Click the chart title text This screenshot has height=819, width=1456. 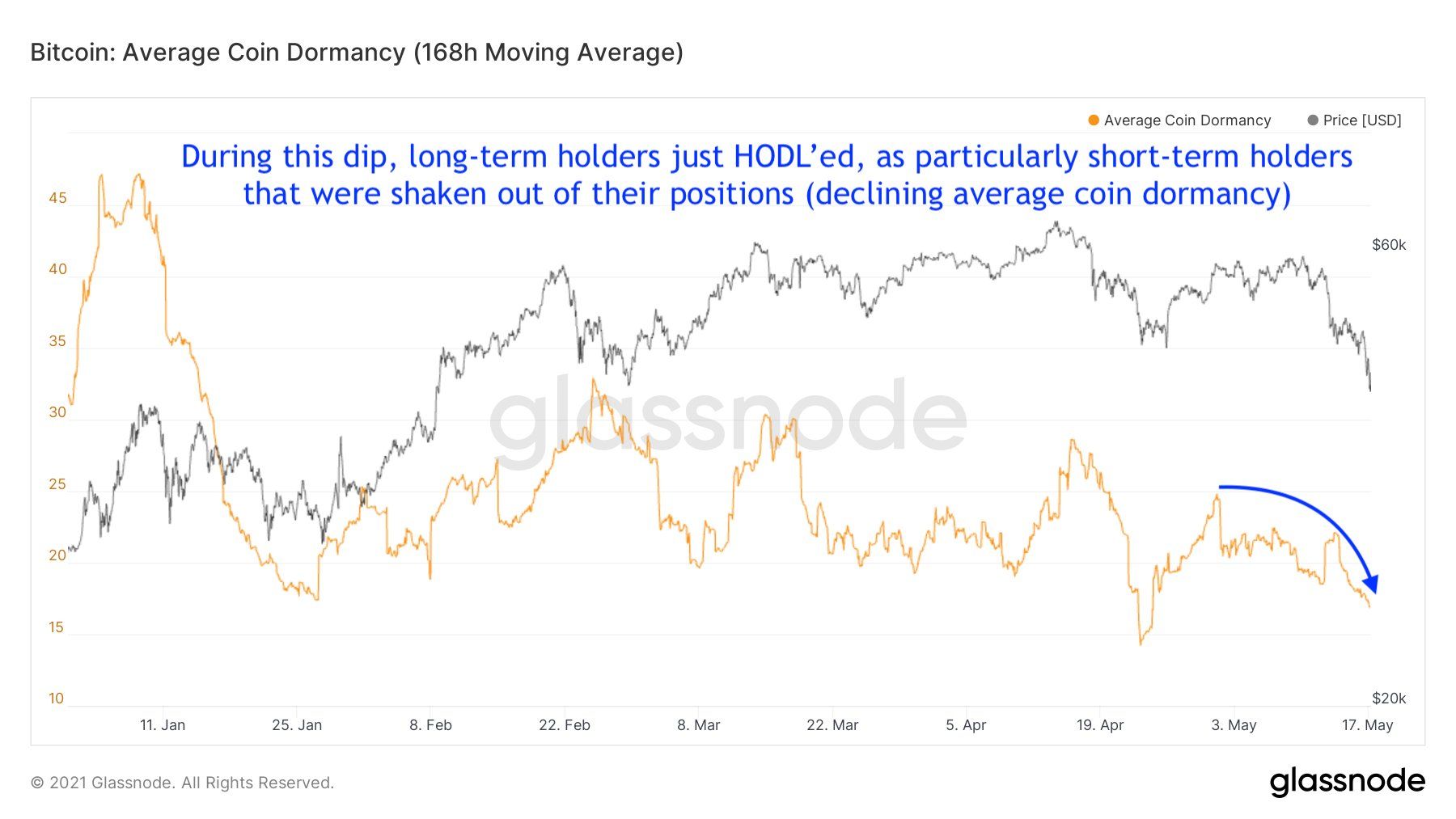(x=357, y=53)
